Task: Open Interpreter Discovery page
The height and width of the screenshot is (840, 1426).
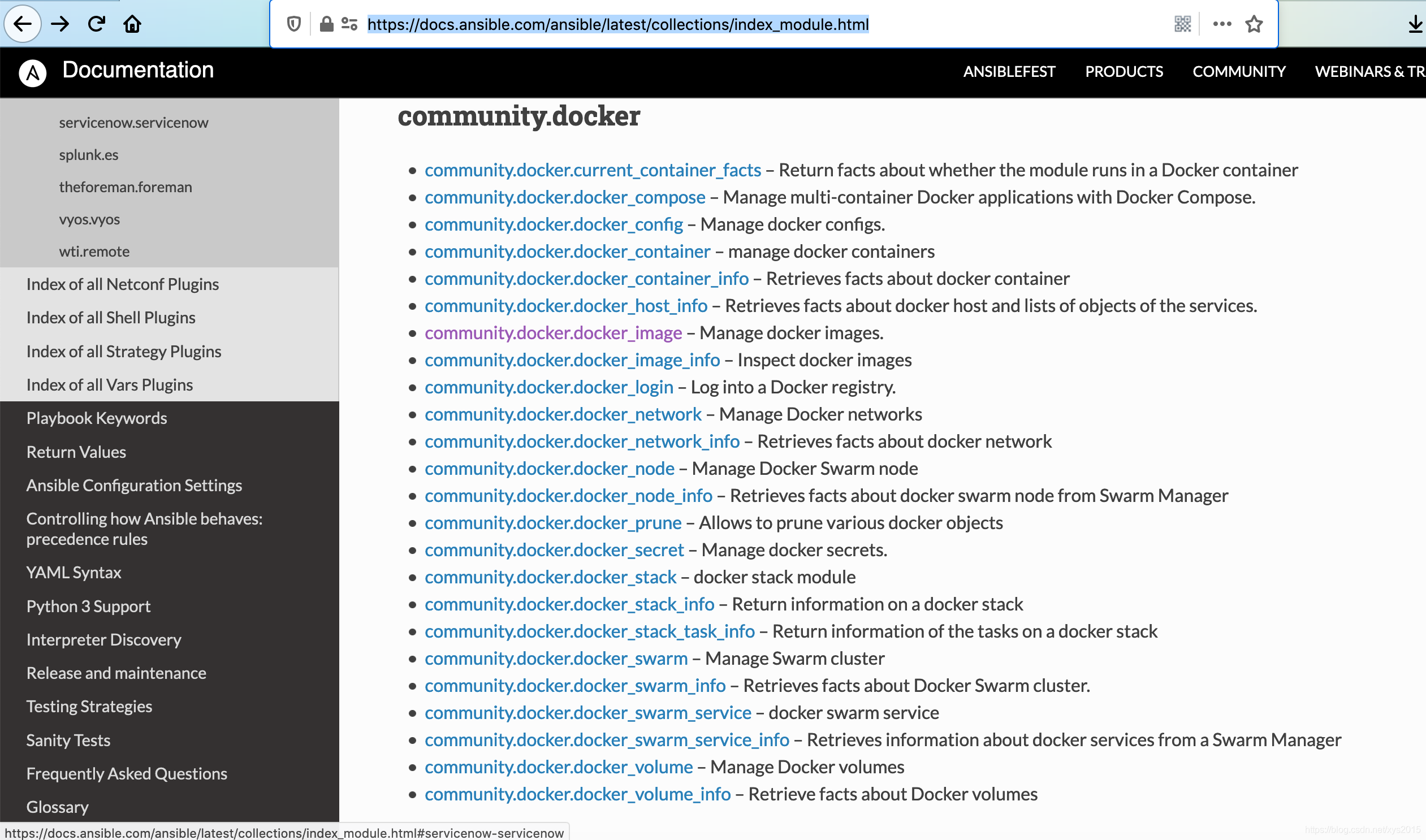Action: (104, 640)
